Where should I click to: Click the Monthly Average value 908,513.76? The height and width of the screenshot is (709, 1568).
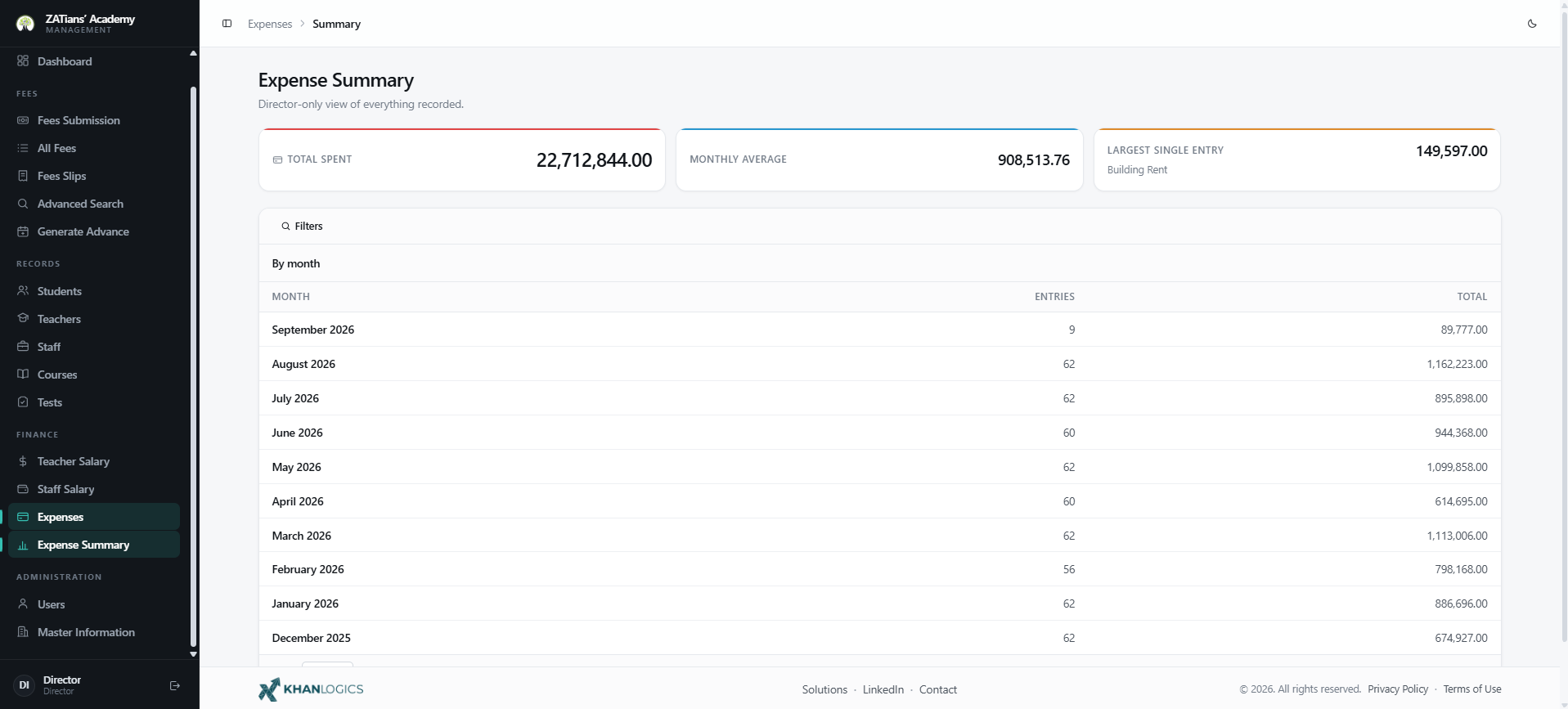1033,160
